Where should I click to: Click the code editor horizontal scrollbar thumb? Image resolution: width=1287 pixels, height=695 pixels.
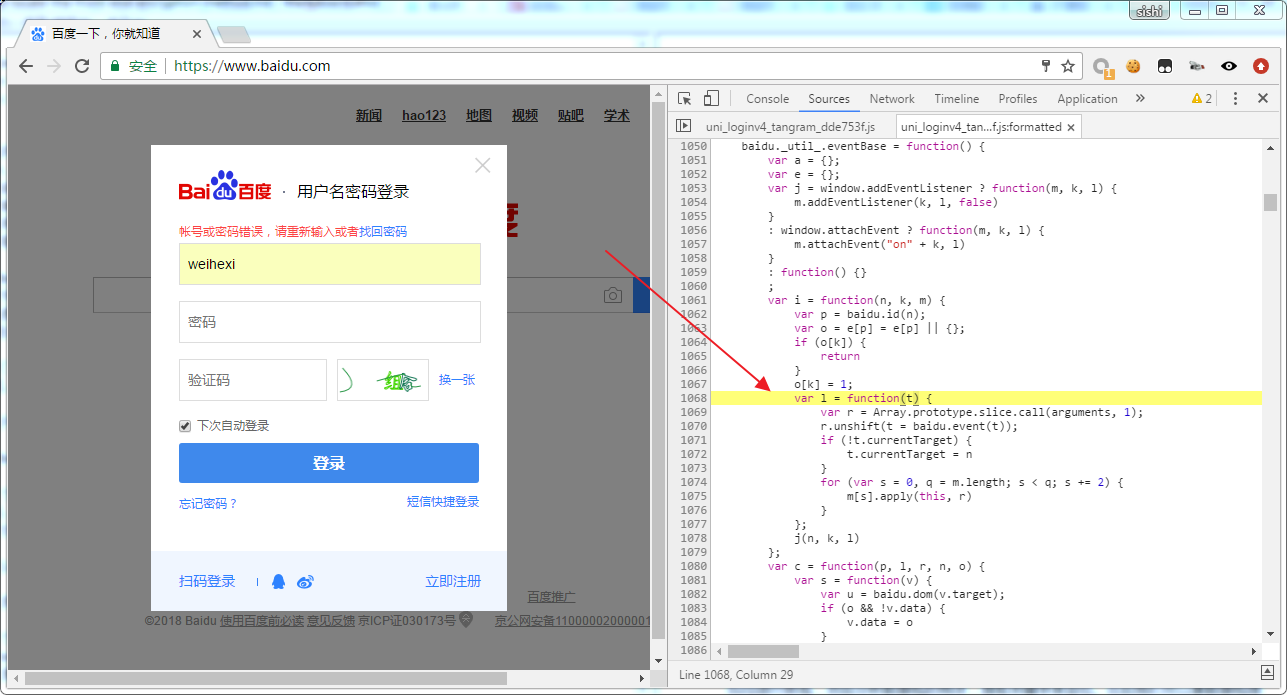click(x=764, y=651)
